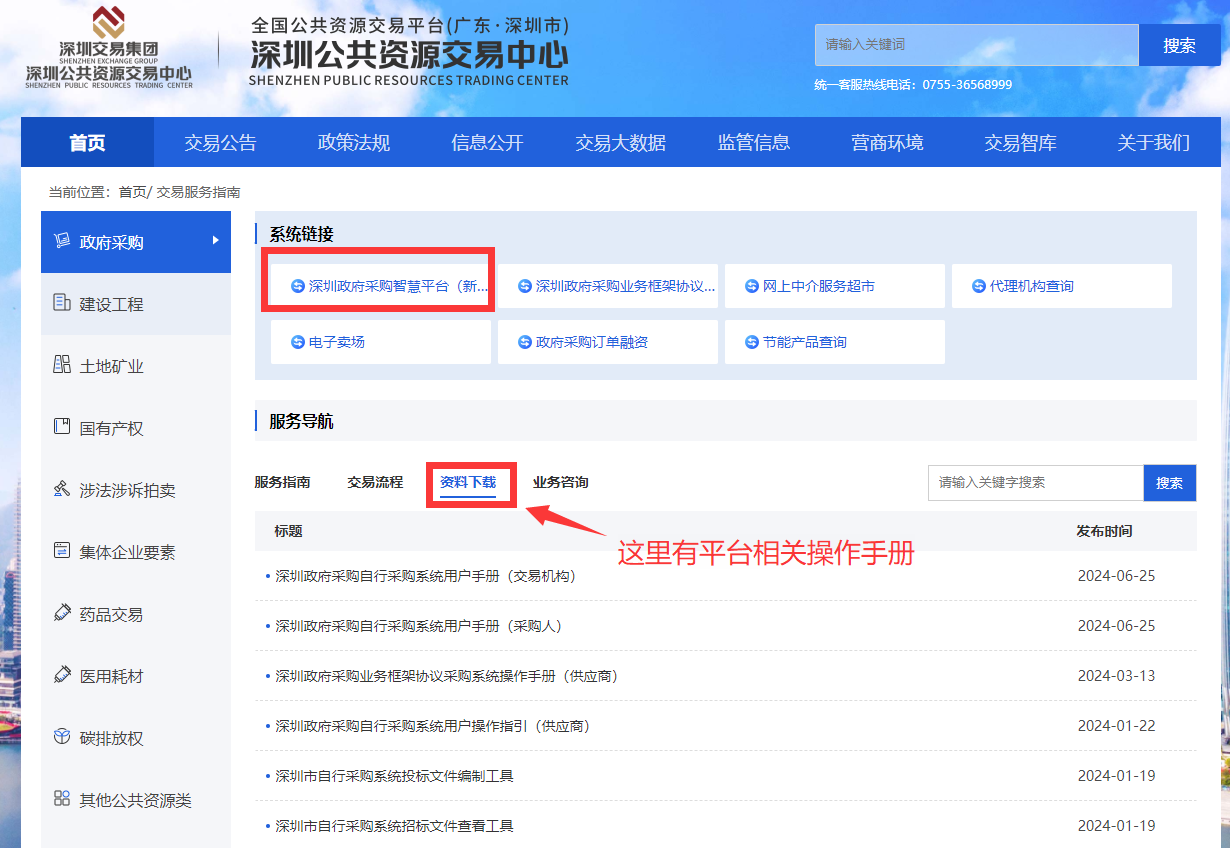Open the 网上中介服务超市 link
Screen dimensions: 1230x848
click(818, 286)
